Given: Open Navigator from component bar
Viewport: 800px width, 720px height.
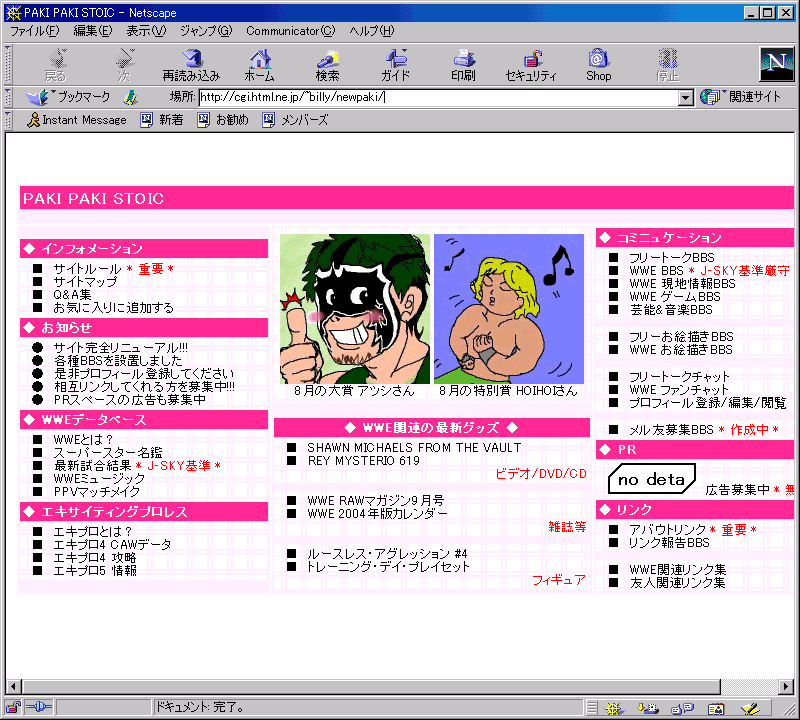Looking at the screenshot, I should (614, 708).
